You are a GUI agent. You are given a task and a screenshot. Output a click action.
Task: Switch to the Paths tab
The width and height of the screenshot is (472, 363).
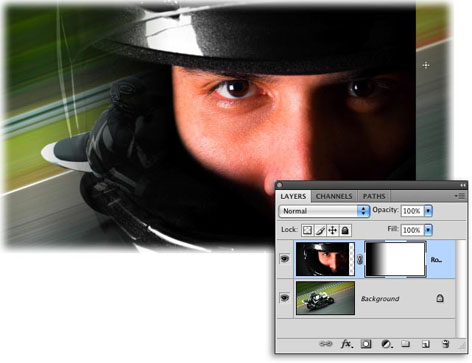pyautogui.click(x=374, y=196)
